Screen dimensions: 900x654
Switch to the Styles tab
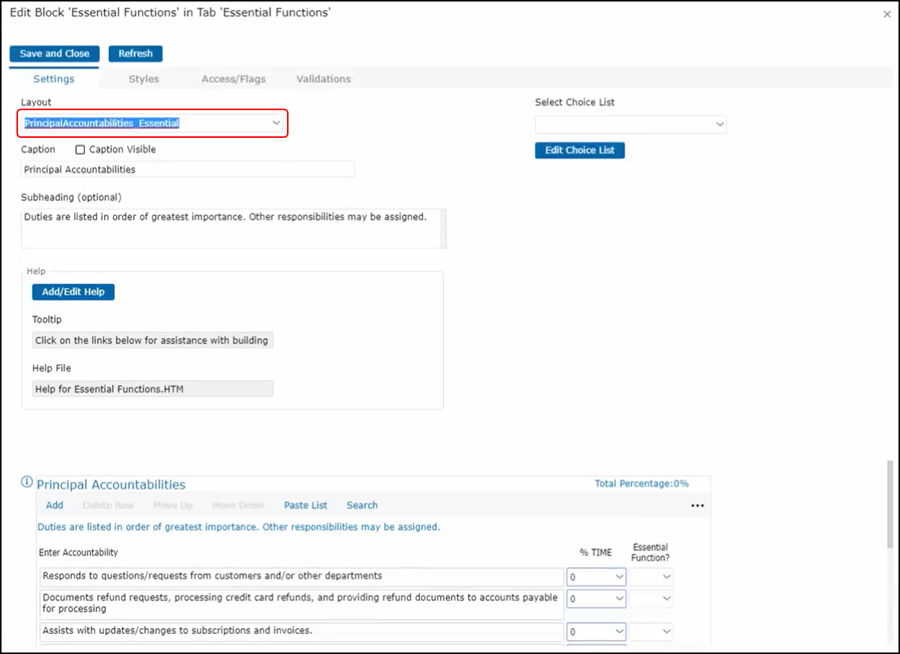pyautogui.click(x=143, y=79)
